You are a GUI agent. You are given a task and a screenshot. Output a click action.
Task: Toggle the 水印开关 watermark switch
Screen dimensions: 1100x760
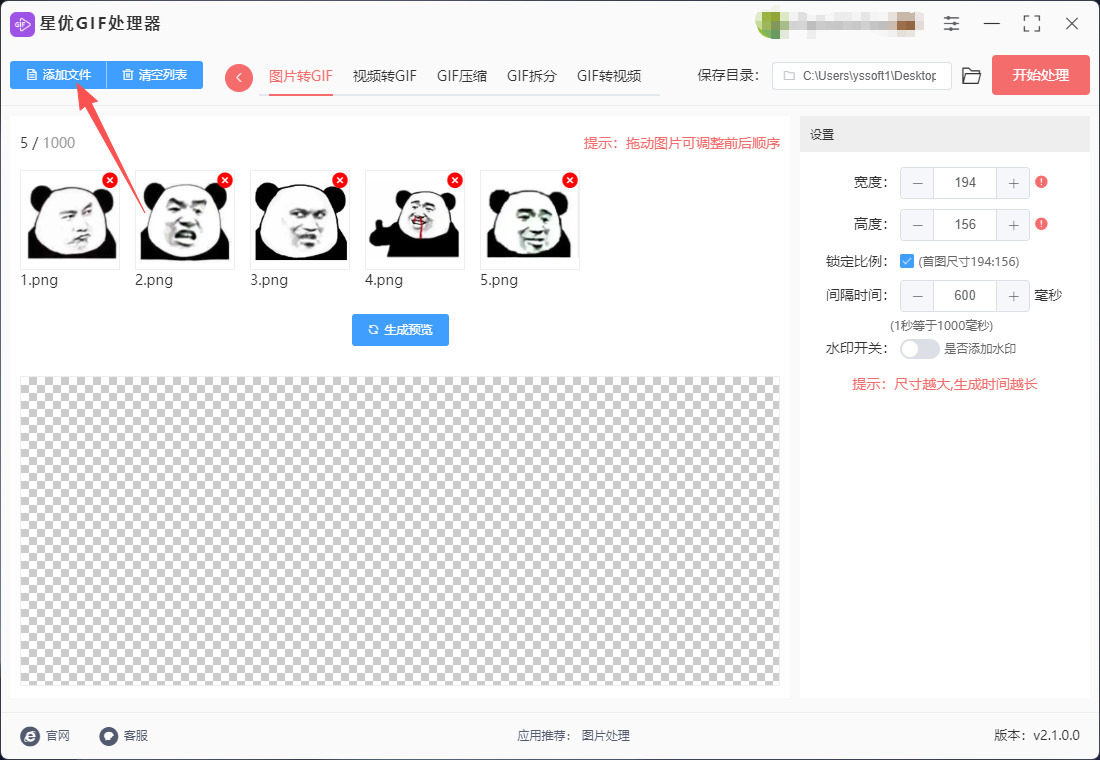[920, 349]
